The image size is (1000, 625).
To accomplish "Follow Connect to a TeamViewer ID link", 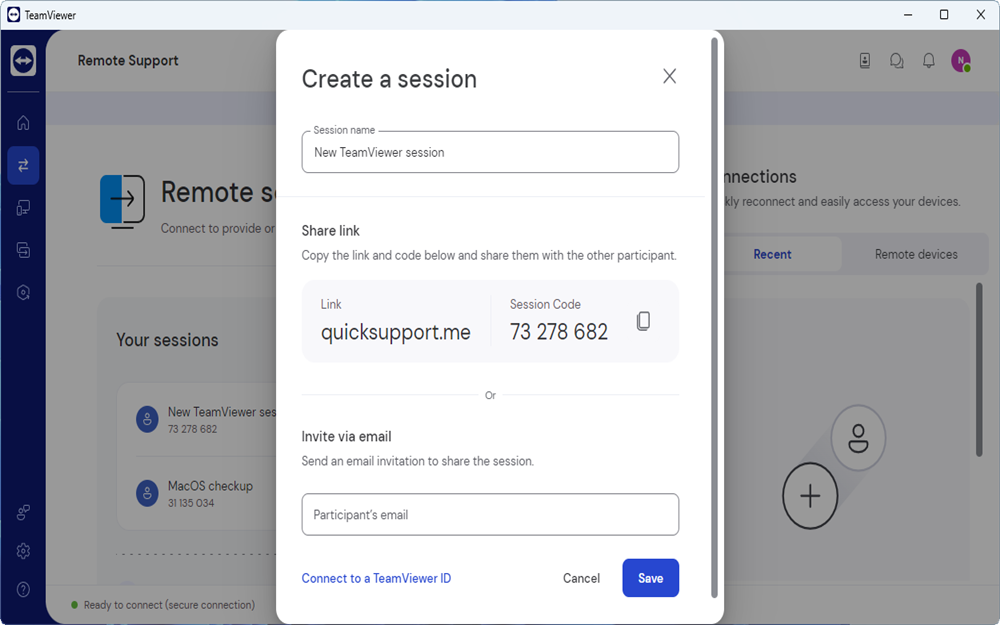I will coord(376,578).
